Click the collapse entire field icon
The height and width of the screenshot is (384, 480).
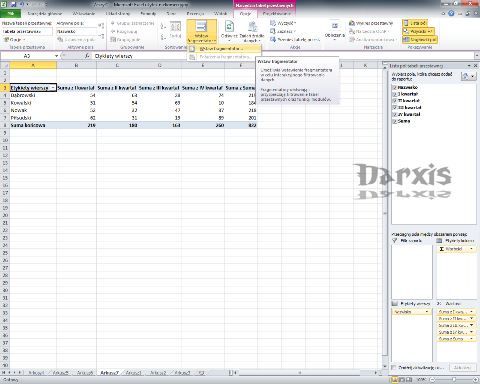[101, 36]
